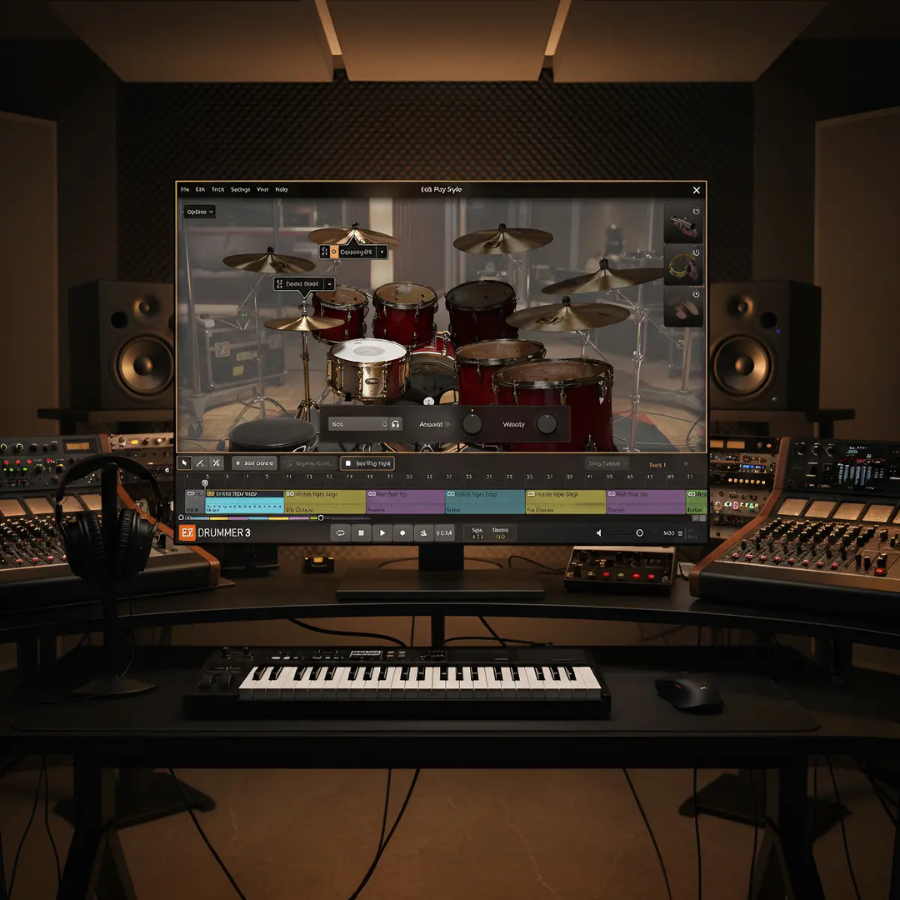Expand the Options dropdown over the drum room

(199, 212)
